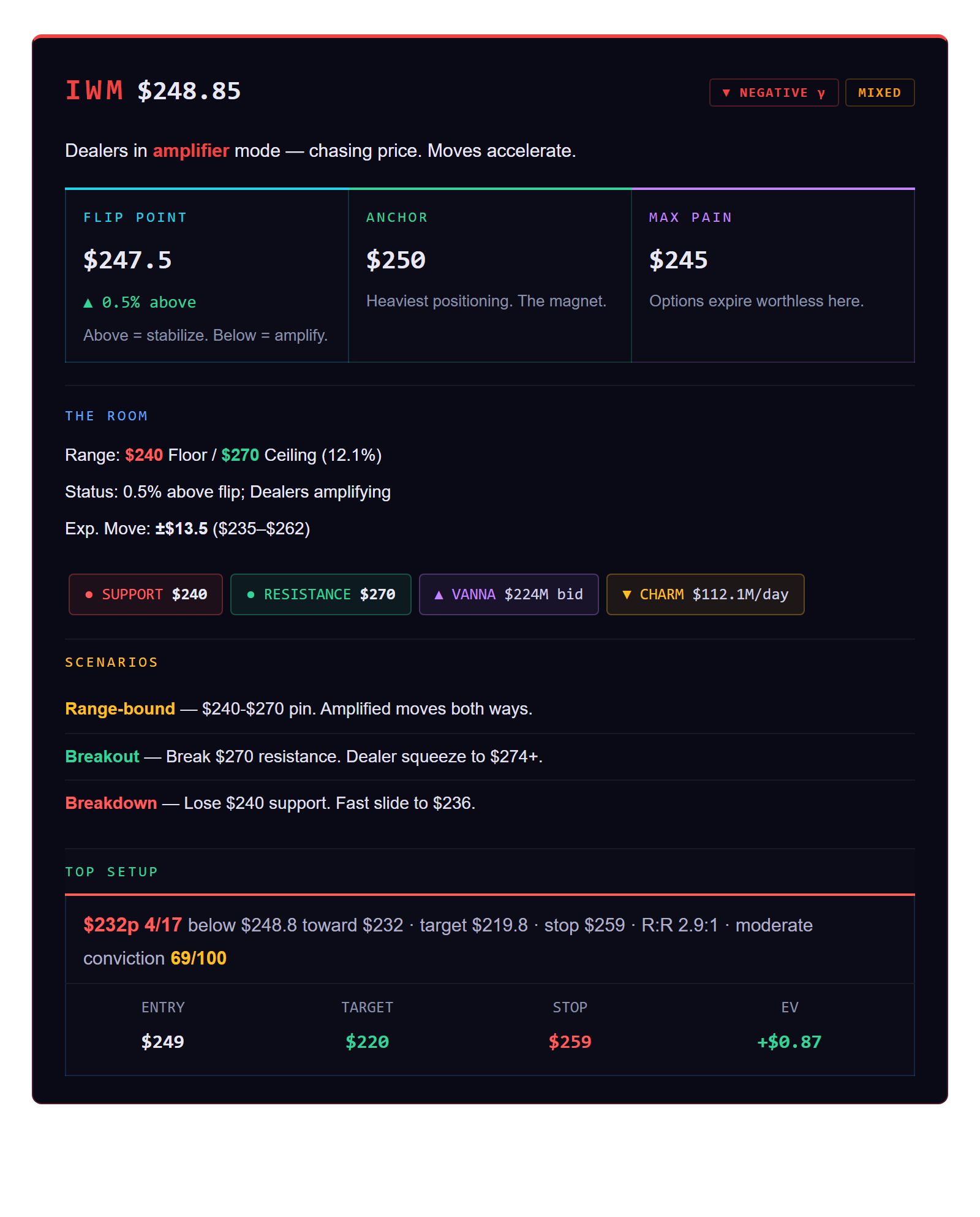Click the green up-triangle beside 0.5% above

[x=88, y=303]
